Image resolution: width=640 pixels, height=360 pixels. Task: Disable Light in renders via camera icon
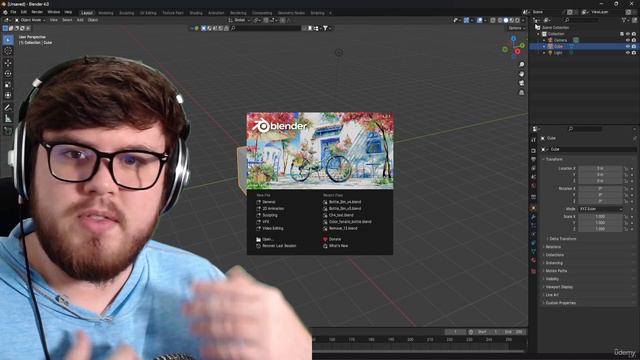(x=634, y=53)
